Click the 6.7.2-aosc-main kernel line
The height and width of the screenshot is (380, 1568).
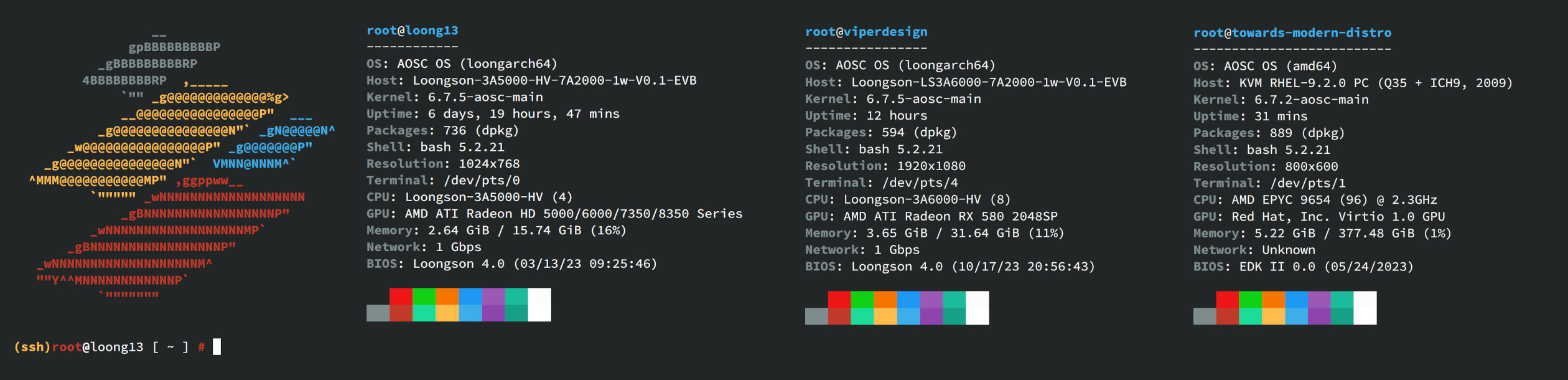click(x=1281, y=100)
